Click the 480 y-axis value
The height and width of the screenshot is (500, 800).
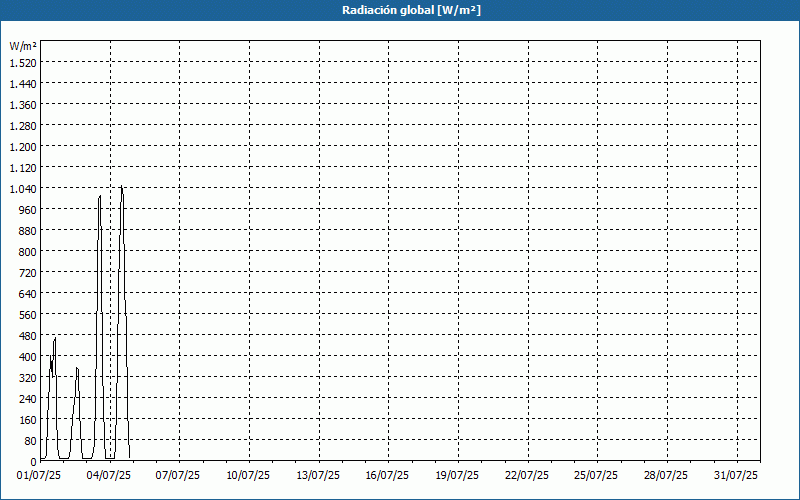click(27, 336)
